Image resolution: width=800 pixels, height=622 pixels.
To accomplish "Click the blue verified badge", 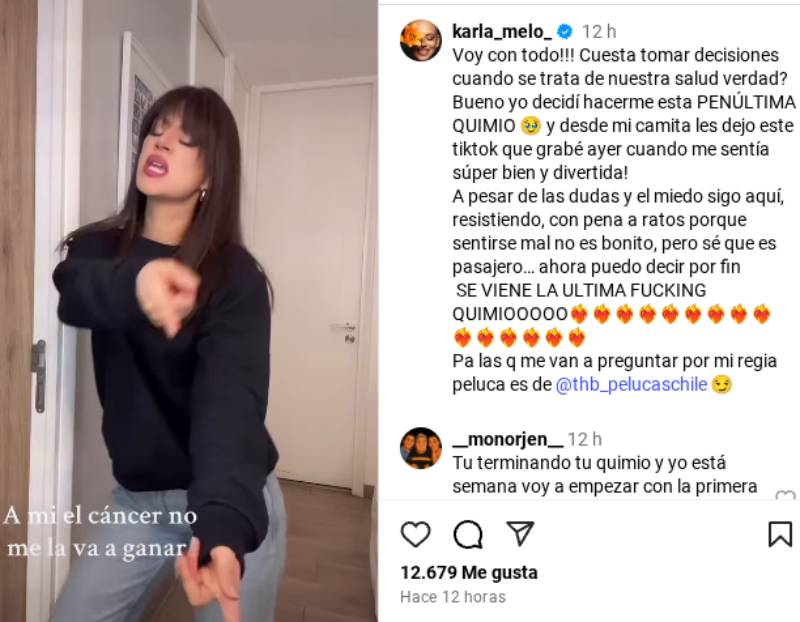I will point(564,32).
